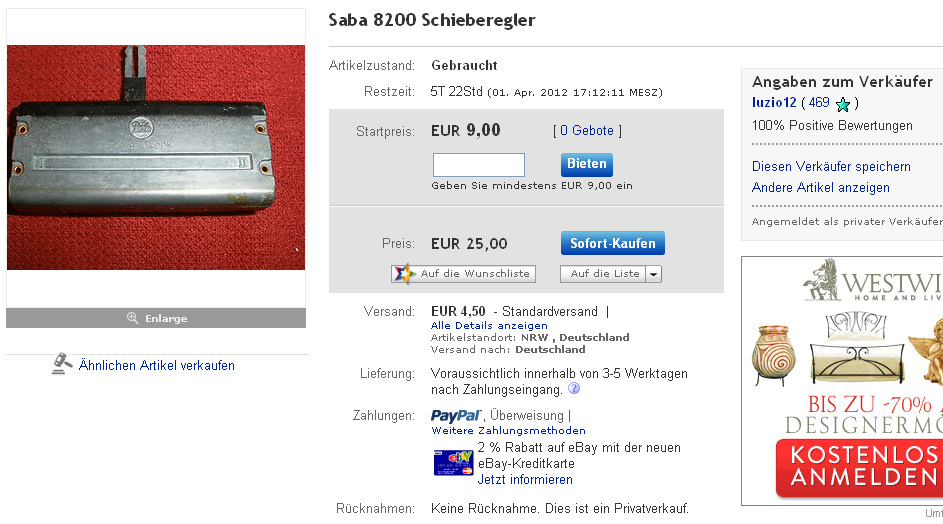Click Kostenlos Anmelden ad button
Viewport: 943px width, 524px height.
coord(860,466)
